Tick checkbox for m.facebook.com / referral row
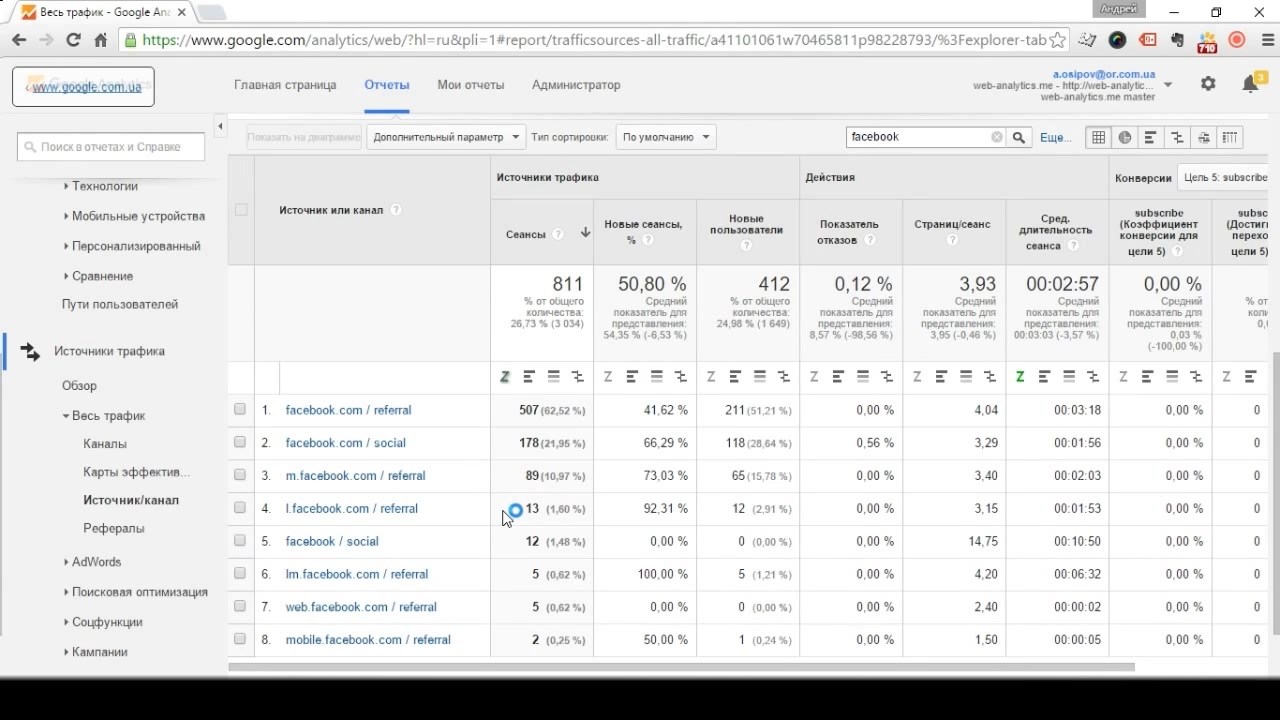This screenshot has width=1280, height=720. (x=240, y=475)
